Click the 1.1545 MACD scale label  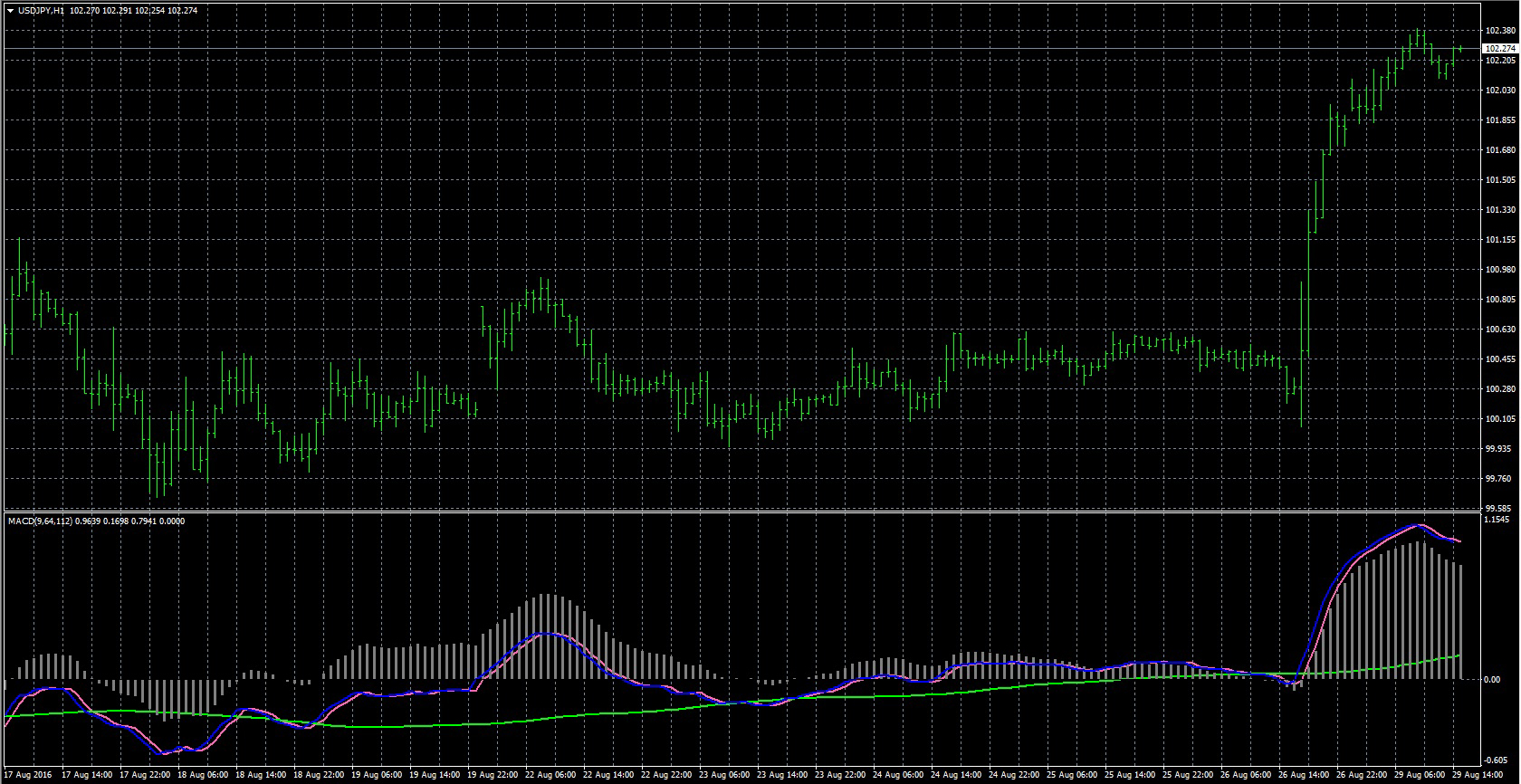pos(1498,521)
